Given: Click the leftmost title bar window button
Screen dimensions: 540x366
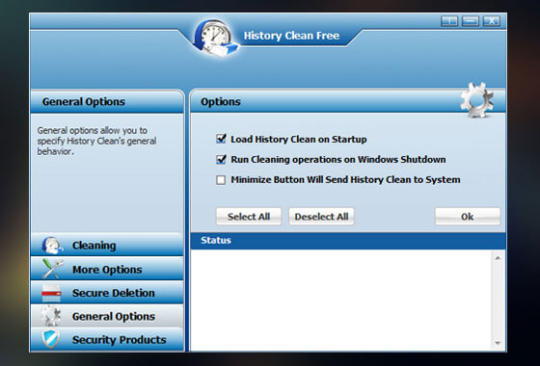Looking at the screenshot, I should pos(449,21).
